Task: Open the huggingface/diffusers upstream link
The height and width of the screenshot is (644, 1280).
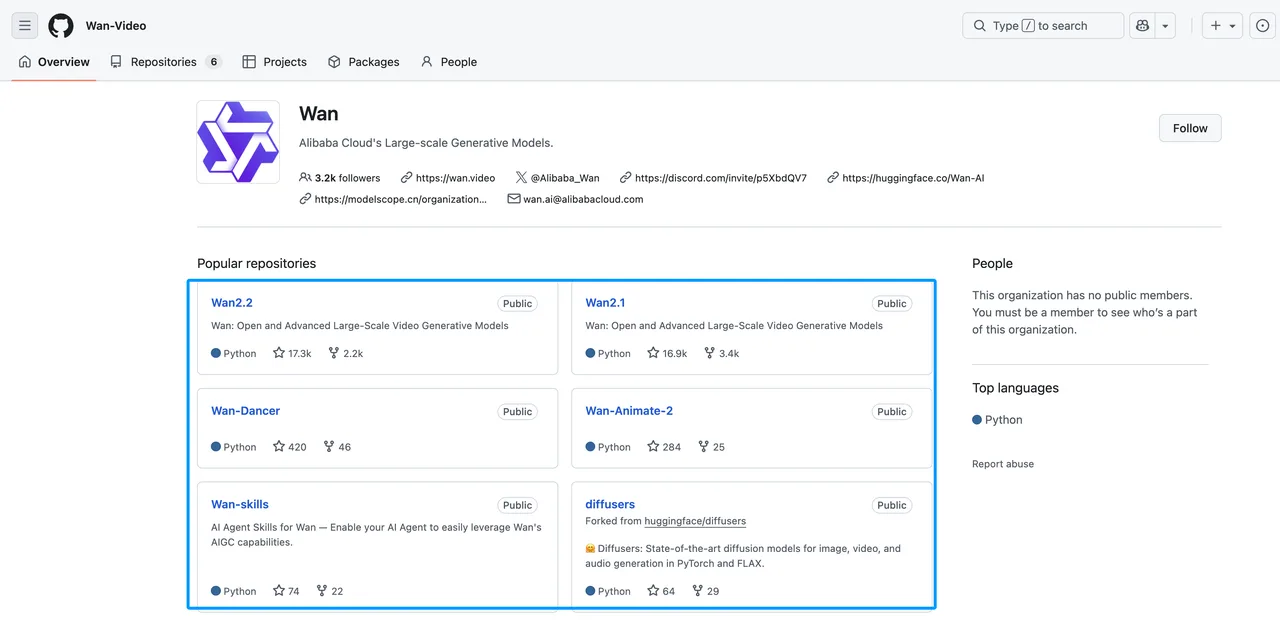Action: [695, 521]
